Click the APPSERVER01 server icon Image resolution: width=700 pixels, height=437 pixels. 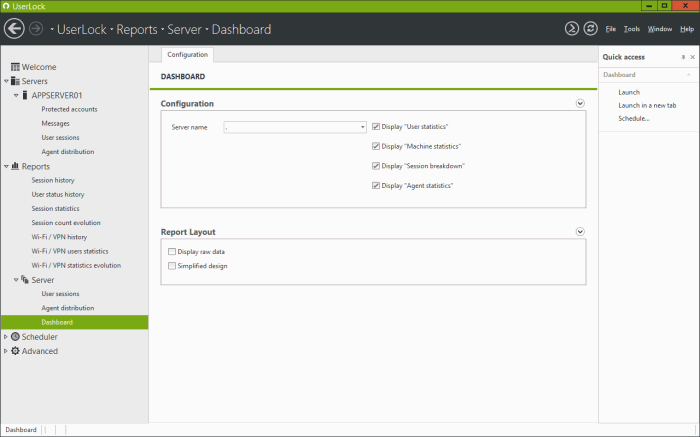coord(25,96)
